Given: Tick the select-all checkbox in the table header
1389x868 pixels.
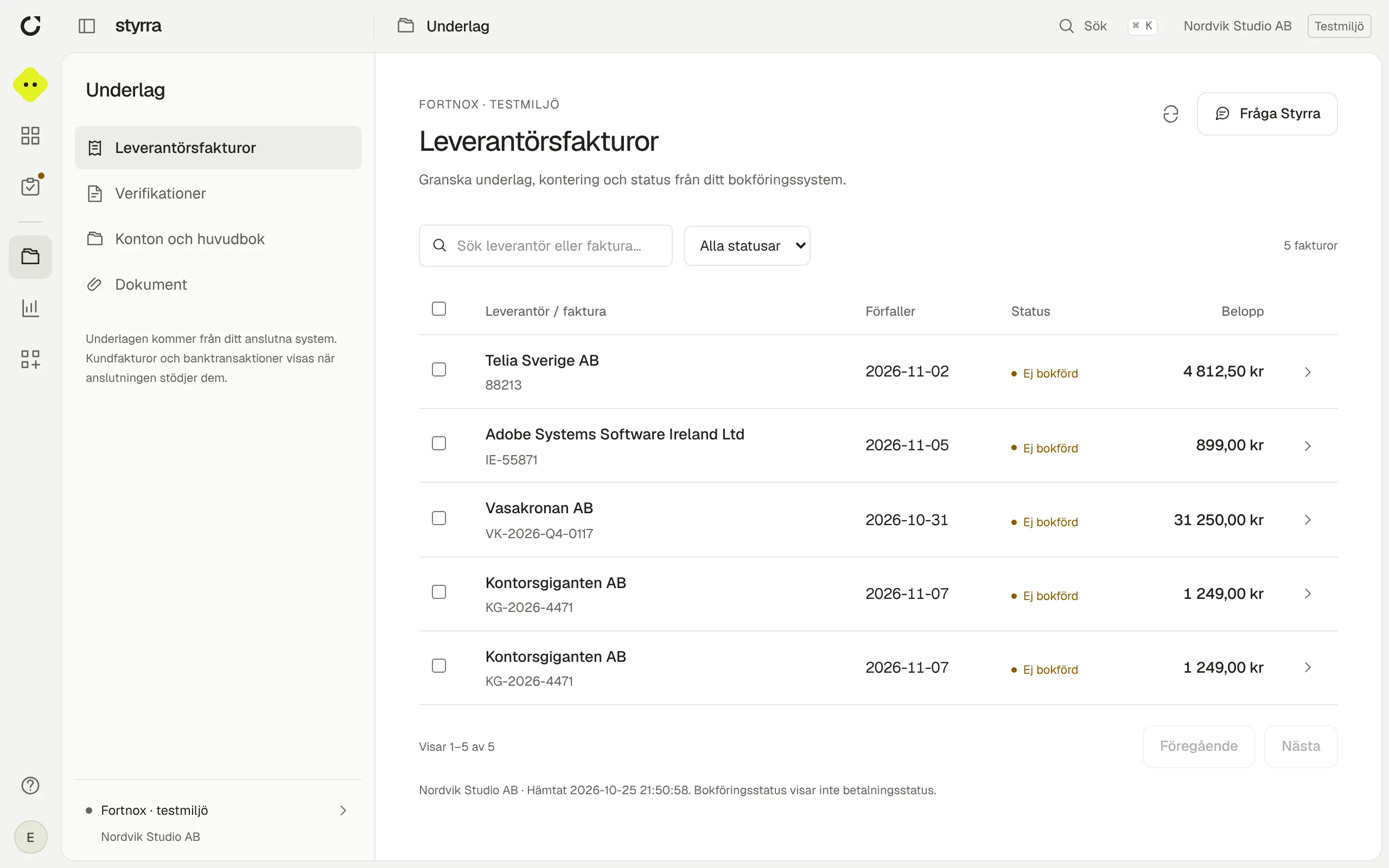Looking at the screenshot, I should [439, 309].
